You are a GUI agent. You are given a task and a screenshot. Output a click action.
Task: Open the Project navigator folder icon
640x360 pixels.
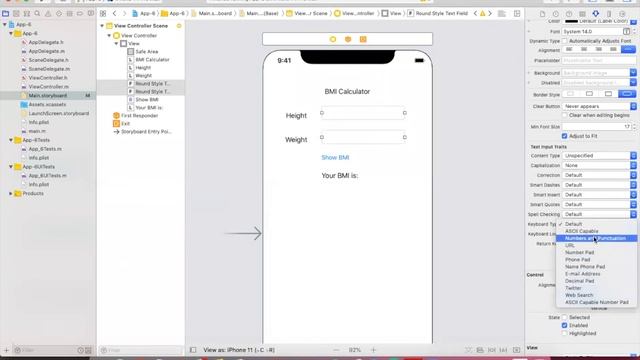pyautogui.click(x=6, y=13)
